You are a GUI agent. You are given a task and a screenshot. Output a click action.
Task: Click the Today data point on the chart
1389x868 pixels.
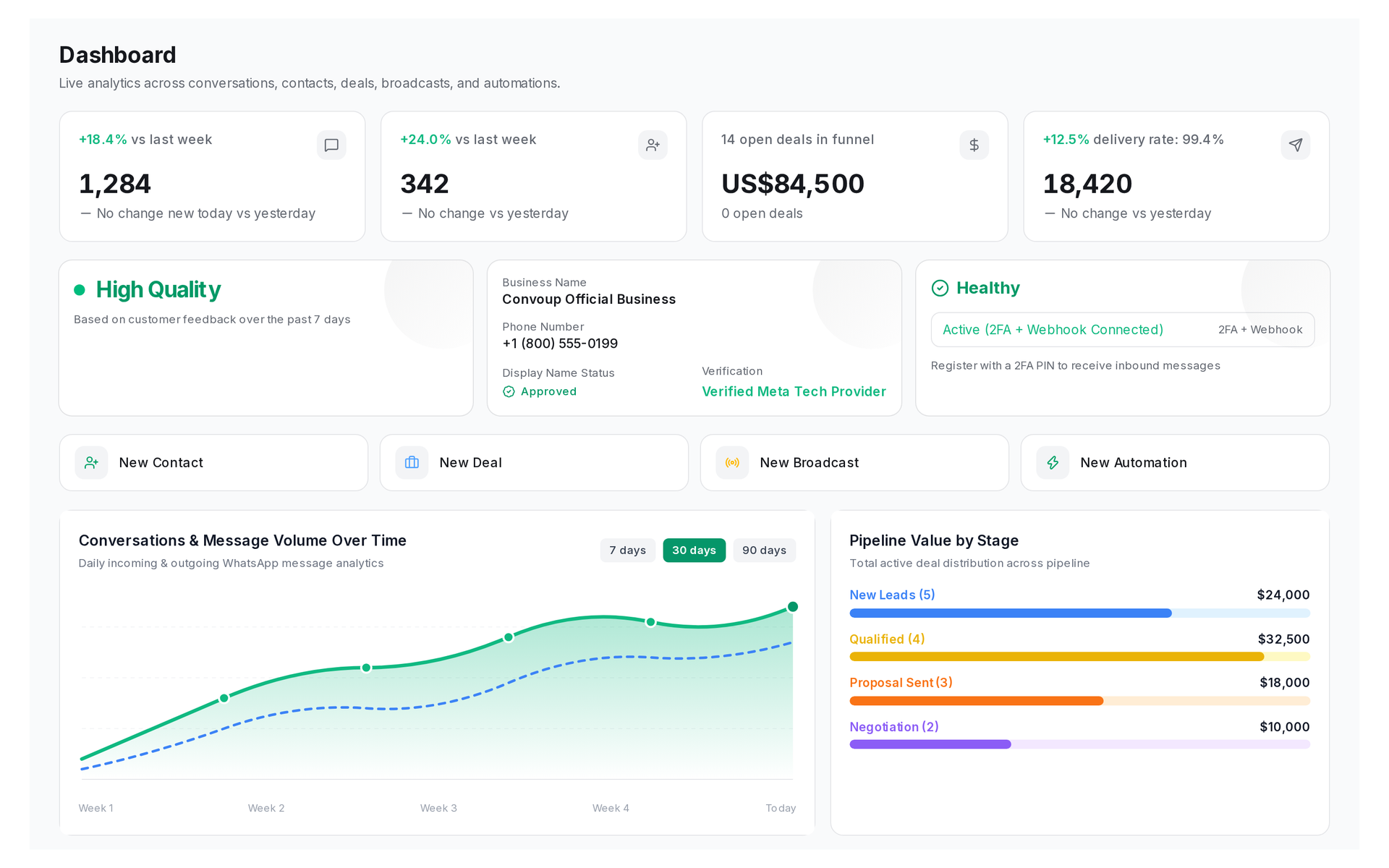coord(793,607)
